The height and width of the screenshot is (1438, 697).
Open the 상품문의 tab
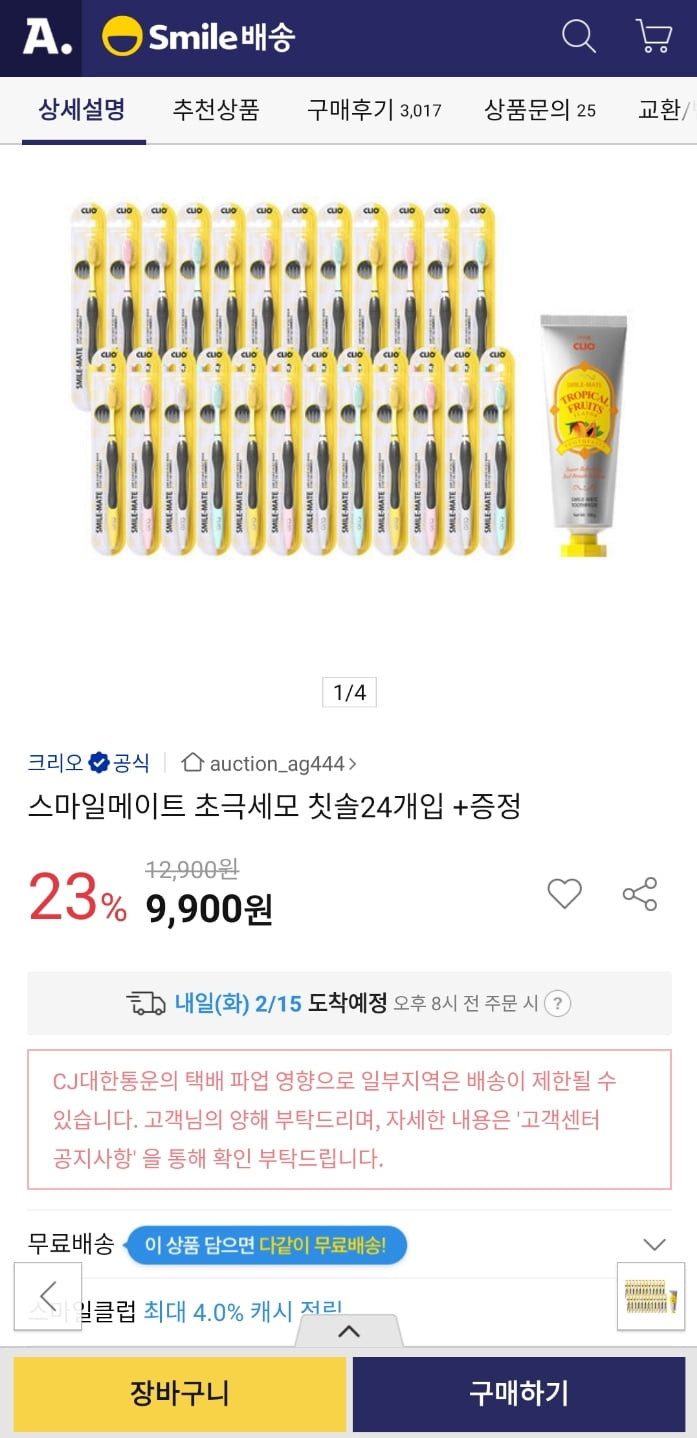pos(540,110)
